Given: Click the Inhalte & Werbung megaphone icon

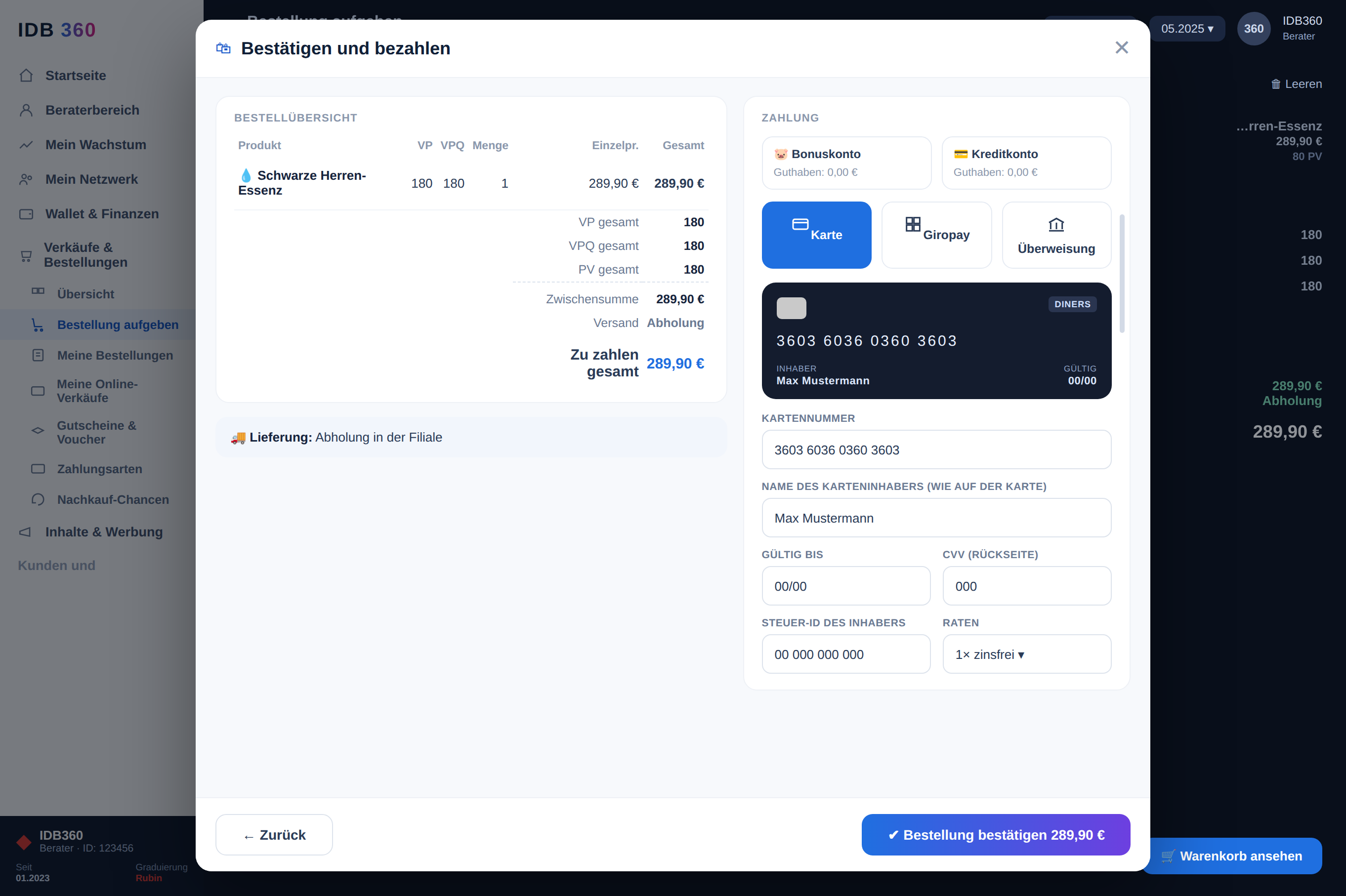Looking at the screenshot, I should click(26, 532).
